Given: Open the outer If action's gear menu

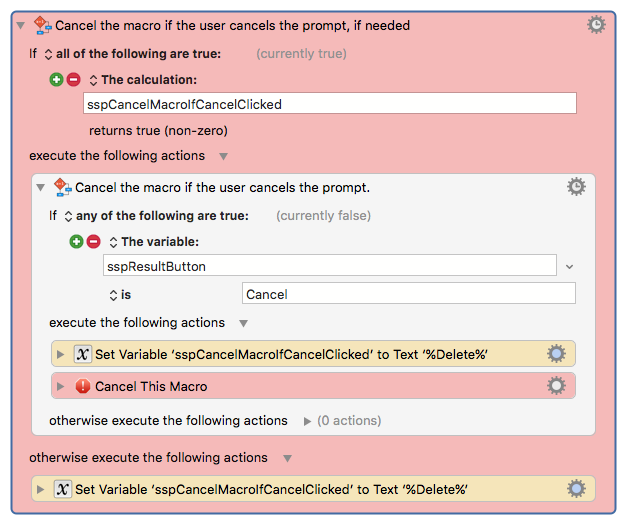Looking at the screenshot, I should pos(596,25).
